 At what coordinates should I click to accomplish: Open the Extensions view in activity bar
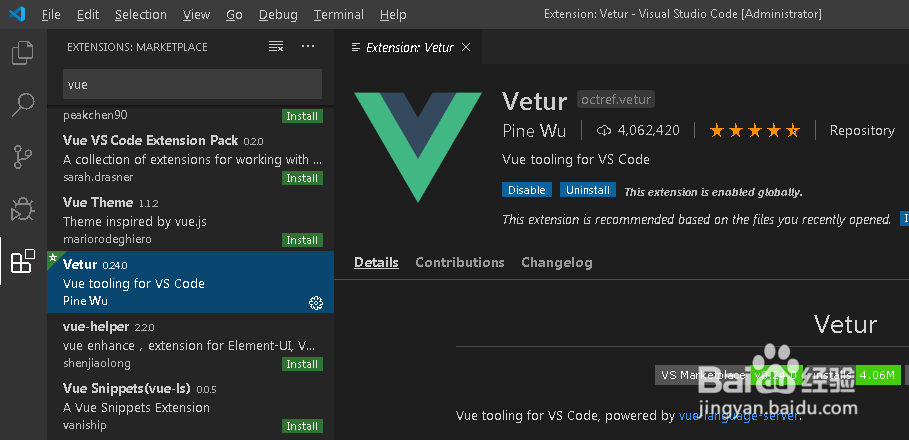(x=23, y=261)
